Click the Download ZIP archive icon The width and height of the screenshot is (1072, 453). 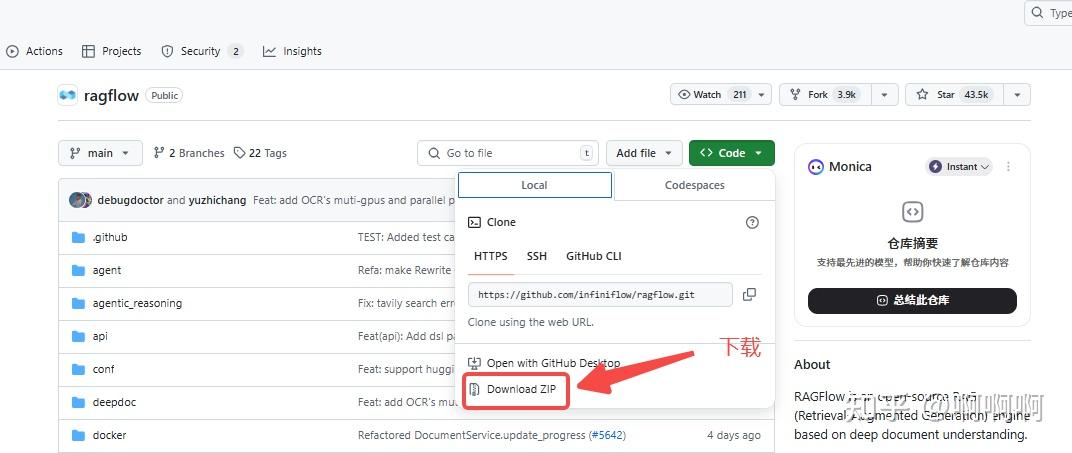[474, 389]
